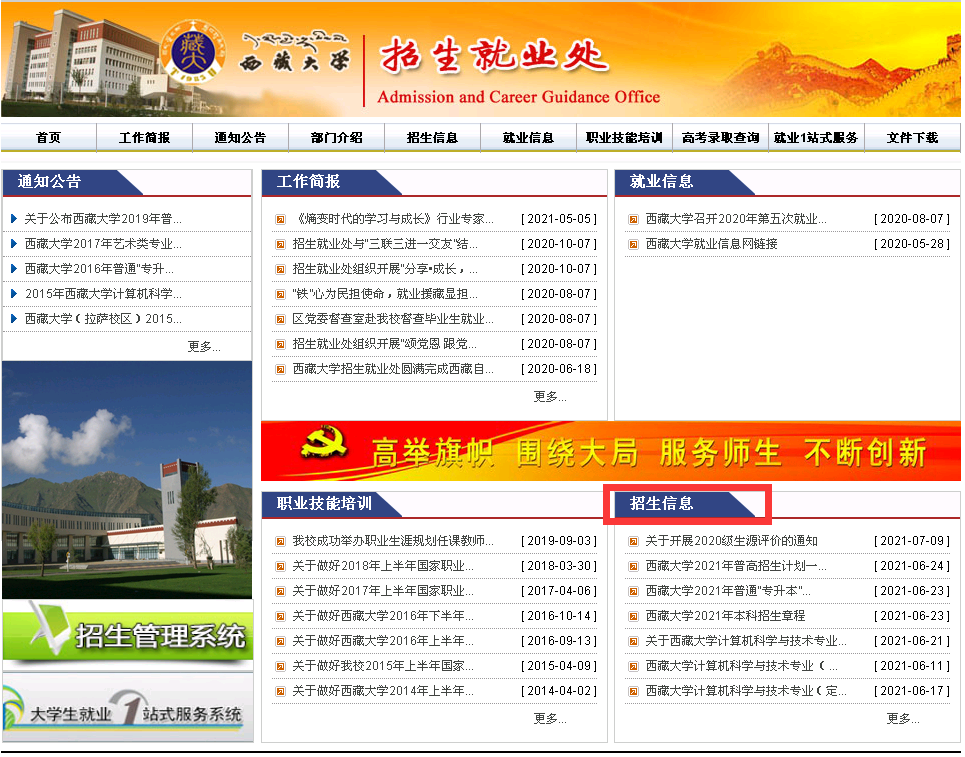965x757 pixels.
Task: Open 西藏大学2021年本科招生章程
Action: click(725, 616)
